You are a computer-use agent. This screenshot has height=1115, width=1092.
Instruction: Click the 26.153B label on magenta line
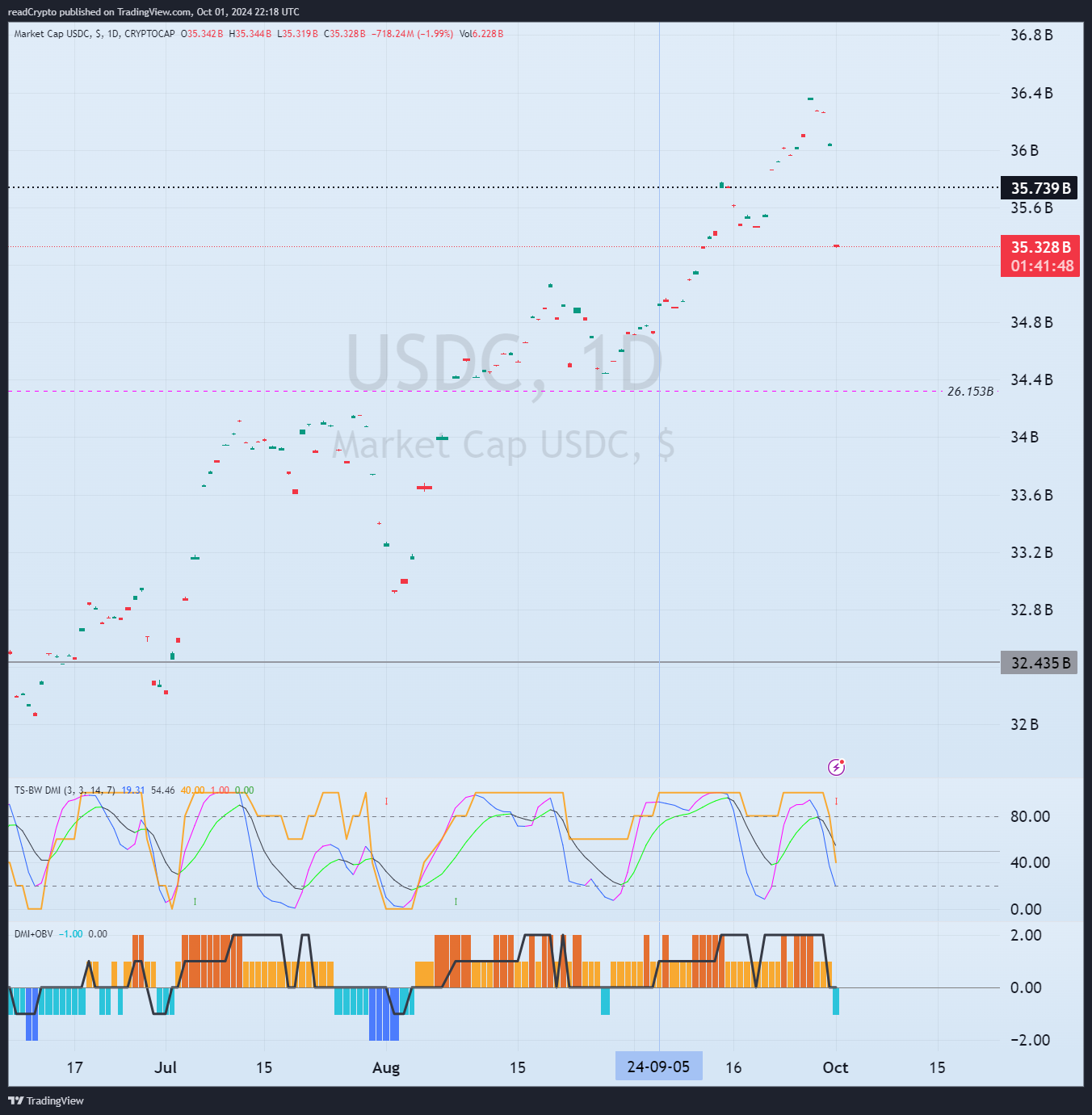pos(970,392)
